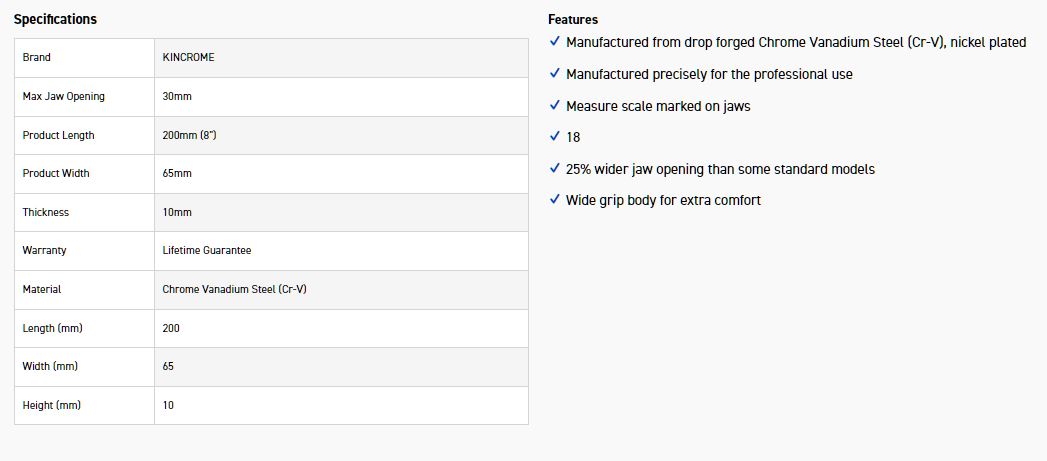
Task: Select the KINCROME brand value
Action: (188, 57)
